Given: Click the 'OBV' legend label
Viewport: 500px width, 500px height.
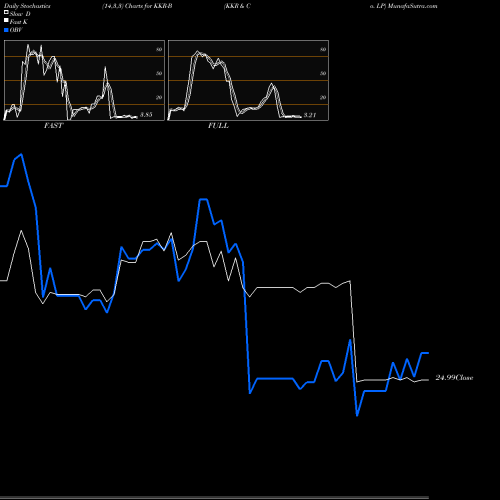Looking at the screenshot, I should pos(16,30).
